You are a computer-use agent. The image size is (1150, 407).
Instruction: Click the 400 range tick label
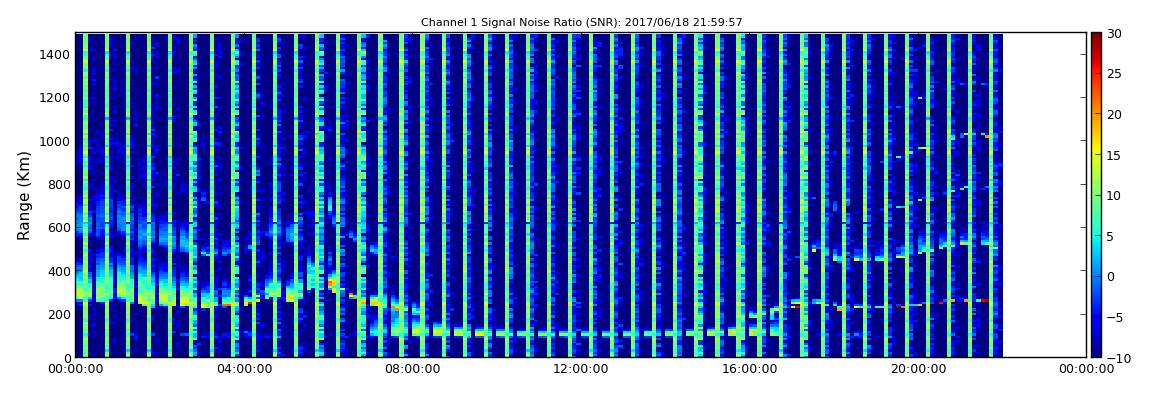pos(60,271)
